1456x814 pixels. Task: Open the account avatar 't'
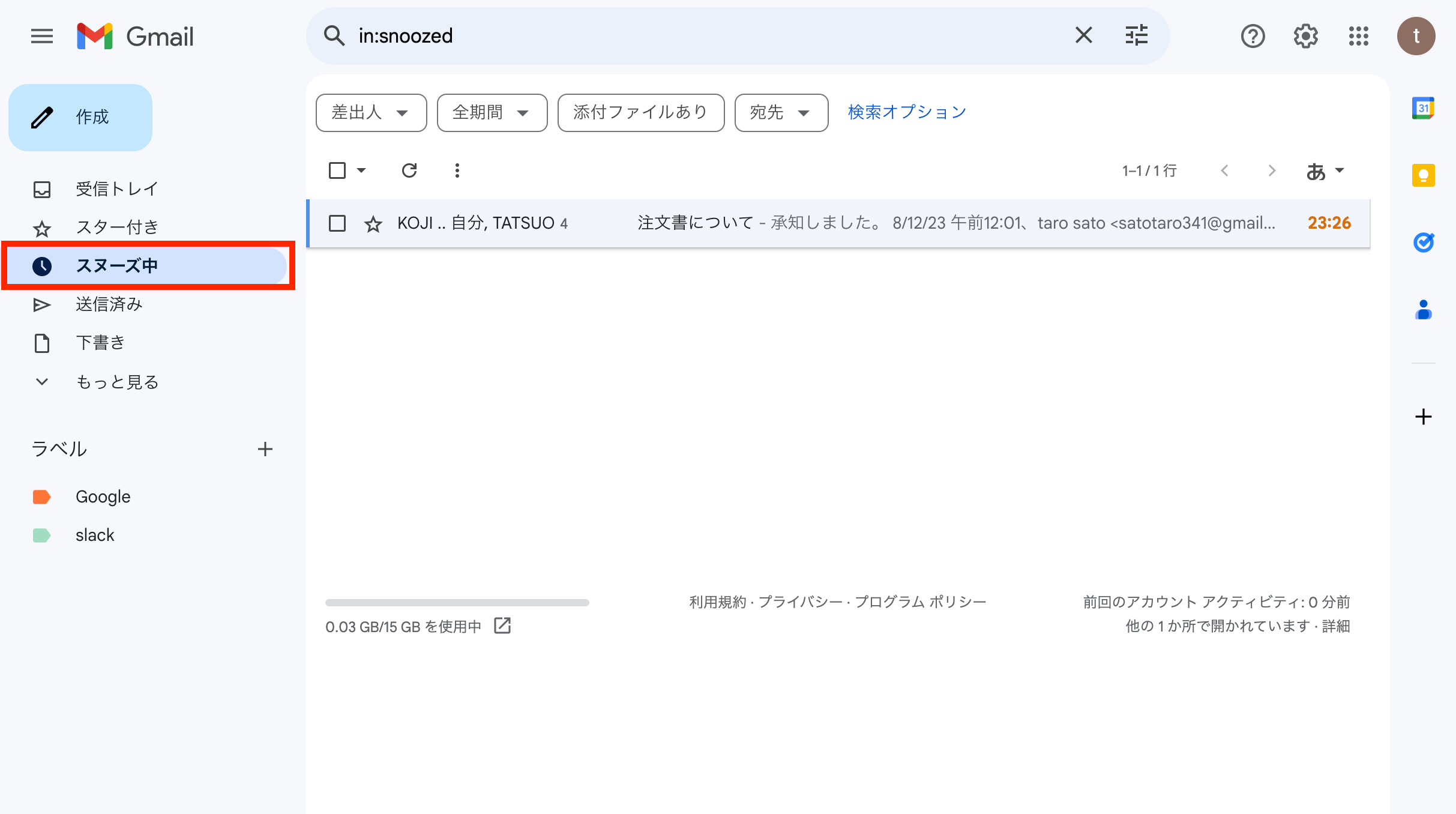1416,36
